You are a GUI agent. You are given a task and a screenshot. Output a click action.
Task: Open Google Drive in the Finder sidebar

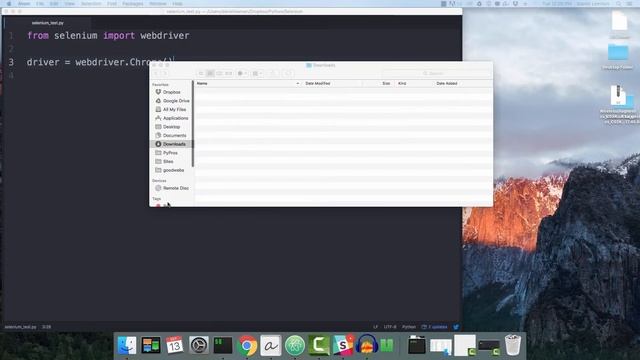(171, 101)
